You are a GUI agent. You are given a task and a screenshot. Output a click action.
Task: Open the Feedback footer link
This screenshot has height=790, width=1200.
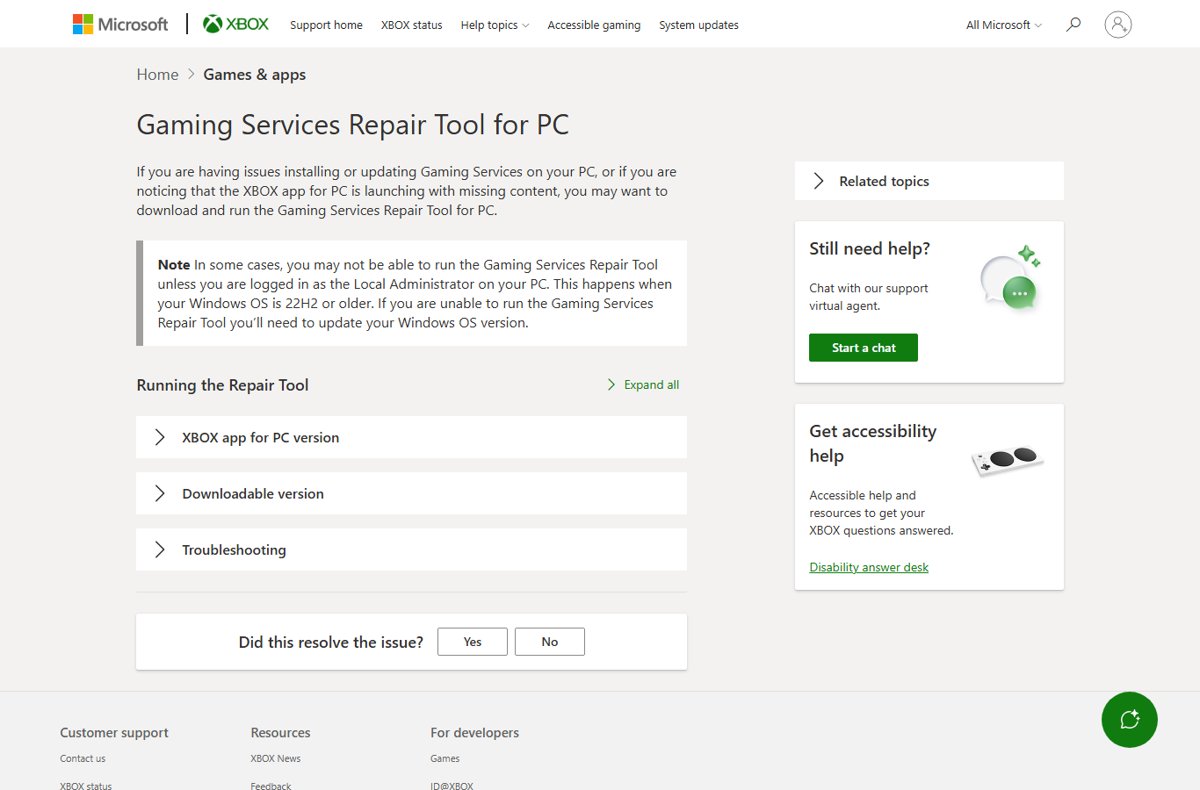[x=271, y=786]
